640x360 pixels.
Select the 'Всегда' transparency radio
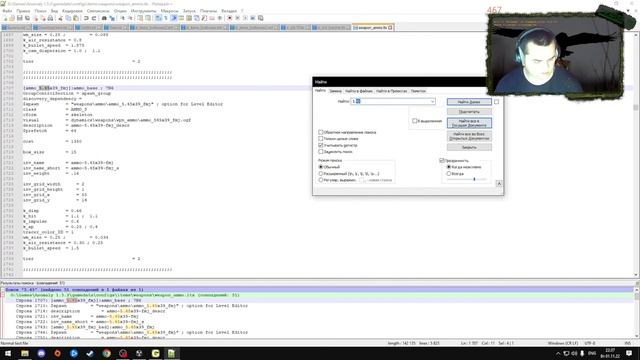449,173
